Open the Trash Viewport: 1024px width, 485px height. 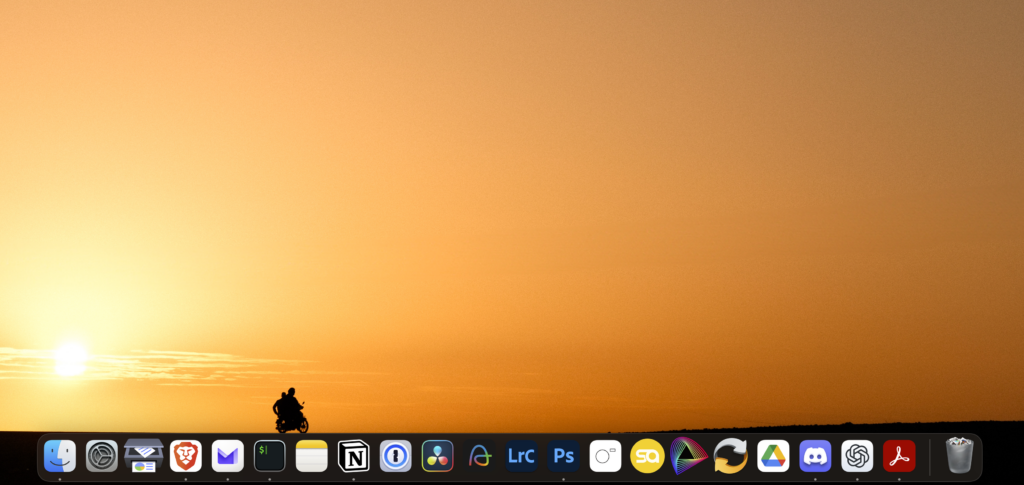pos(959,456)
